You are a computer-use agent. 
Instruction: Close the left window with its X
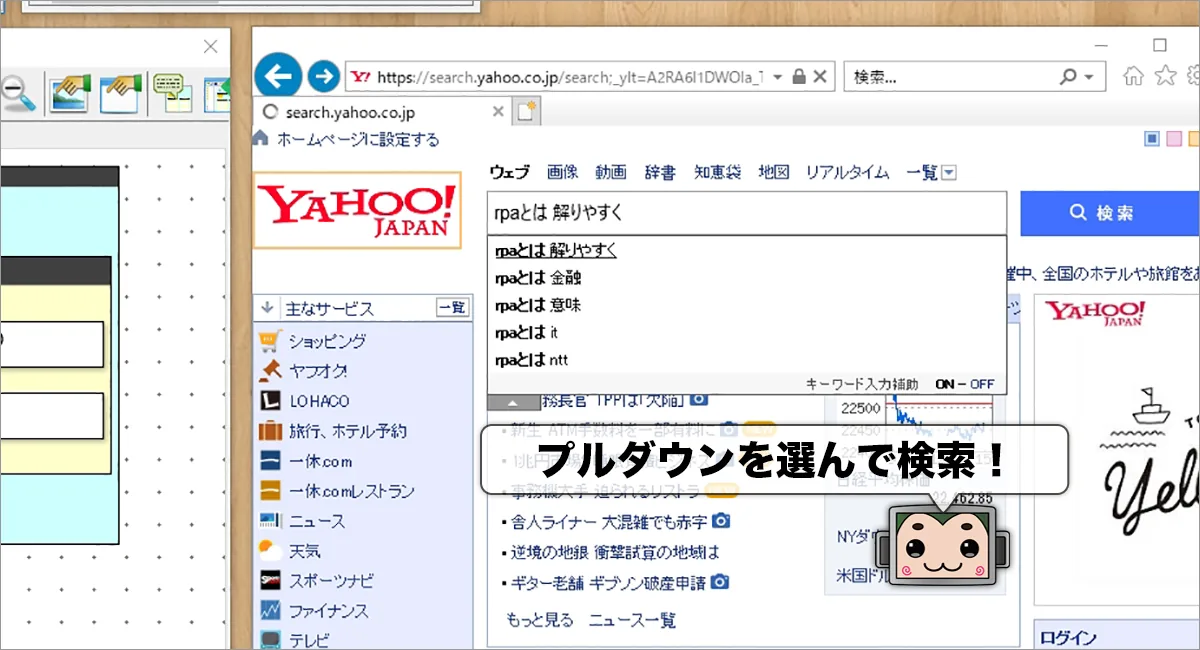point(210,46)
